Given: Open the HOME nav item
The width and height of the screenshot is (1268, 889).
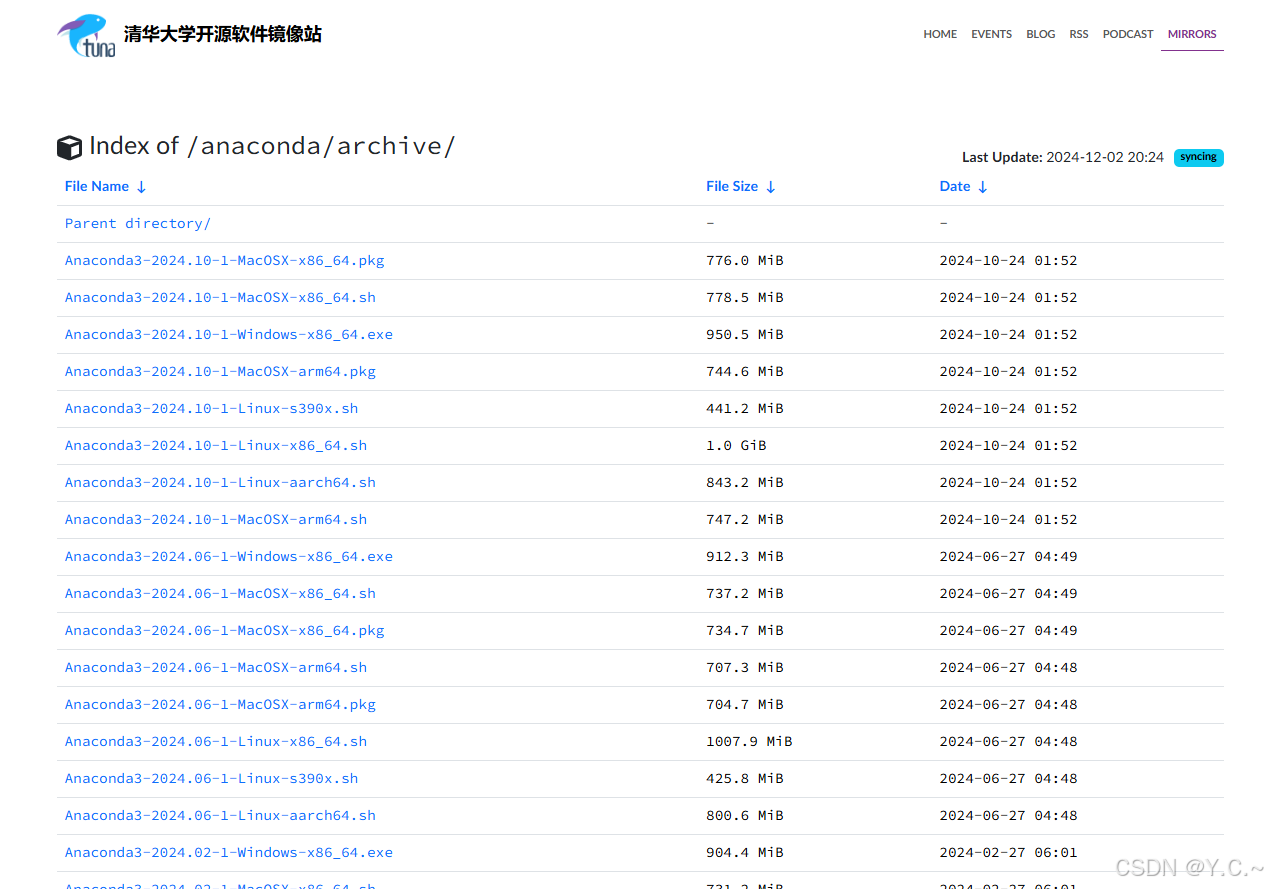Looking at the screenshot, I should click(x=940, y=34).
